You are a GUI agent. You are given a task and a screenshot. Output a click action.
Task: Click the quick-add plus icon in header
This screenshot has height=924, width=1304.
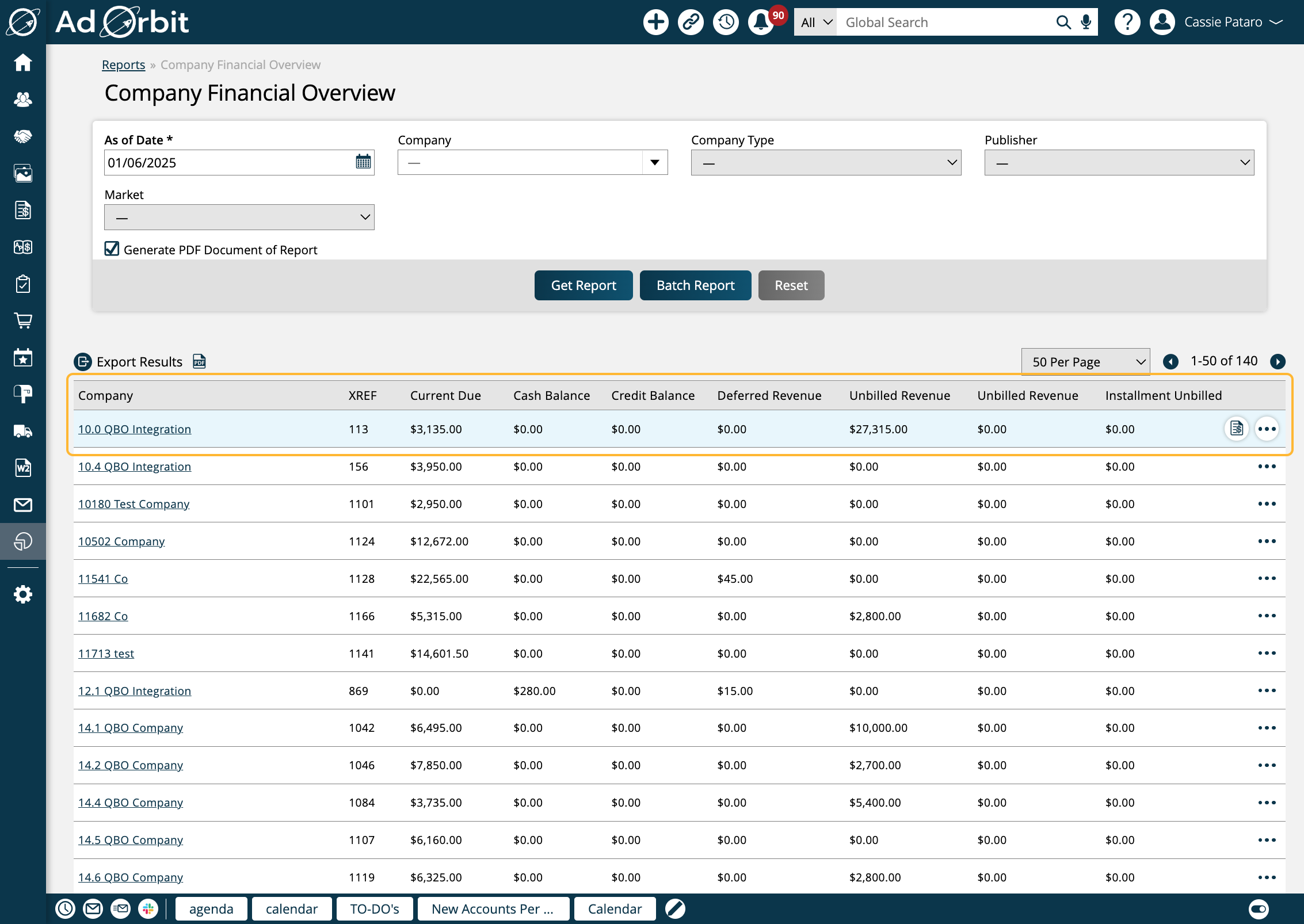pyautogui.click(x=655, y=22)
